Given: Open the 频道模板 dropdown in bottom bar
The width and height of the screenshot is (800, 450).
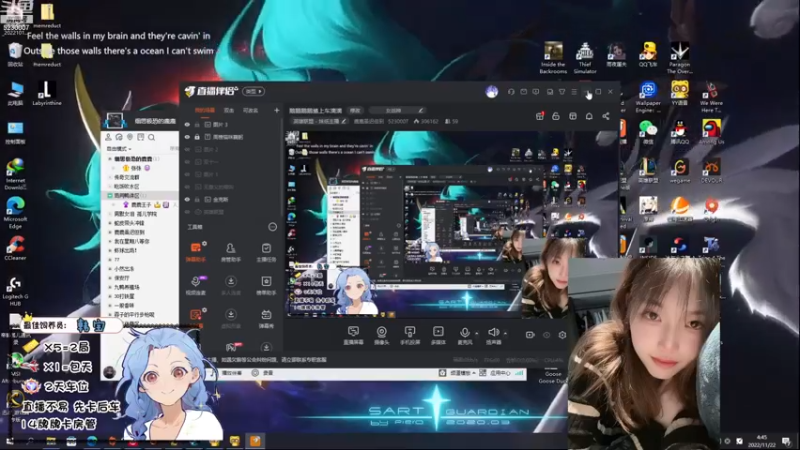Looking at the screenshot, I should 463,373.
